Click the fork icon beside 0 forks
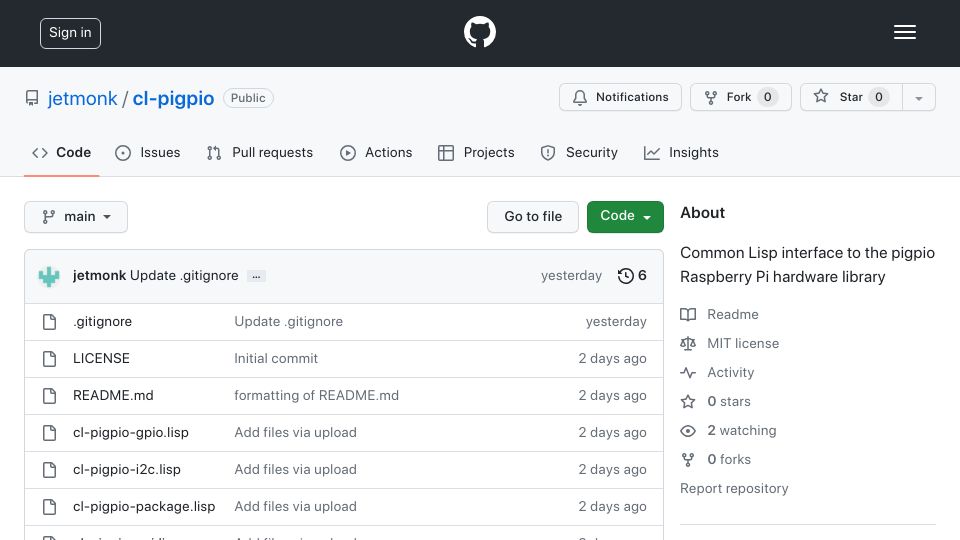The image size is (960, 540). pos(688,460)
